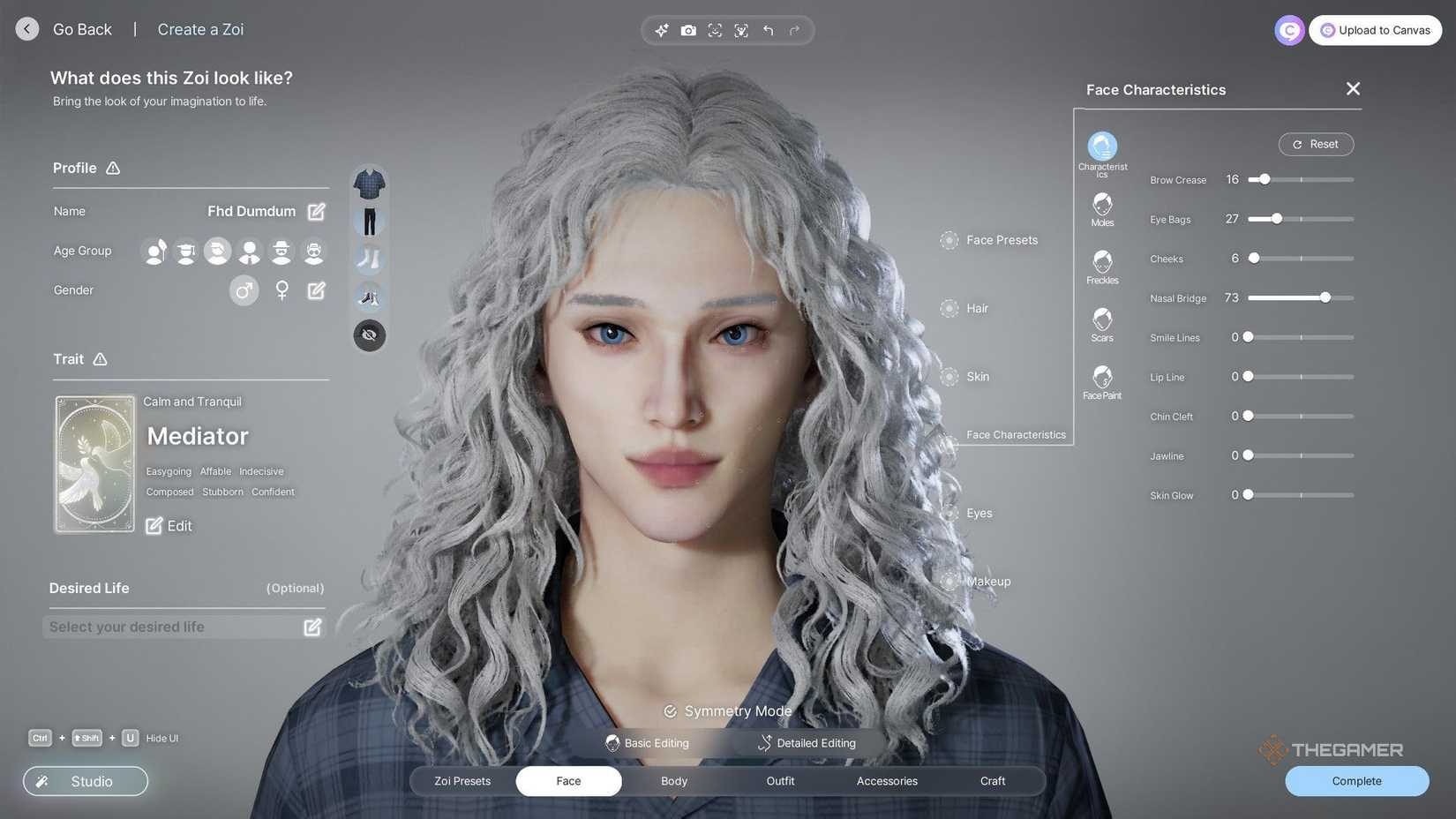1456x819 pixels.
Task: Click the camera screenshot icon in top toolbar
Action: click(688, 29)
